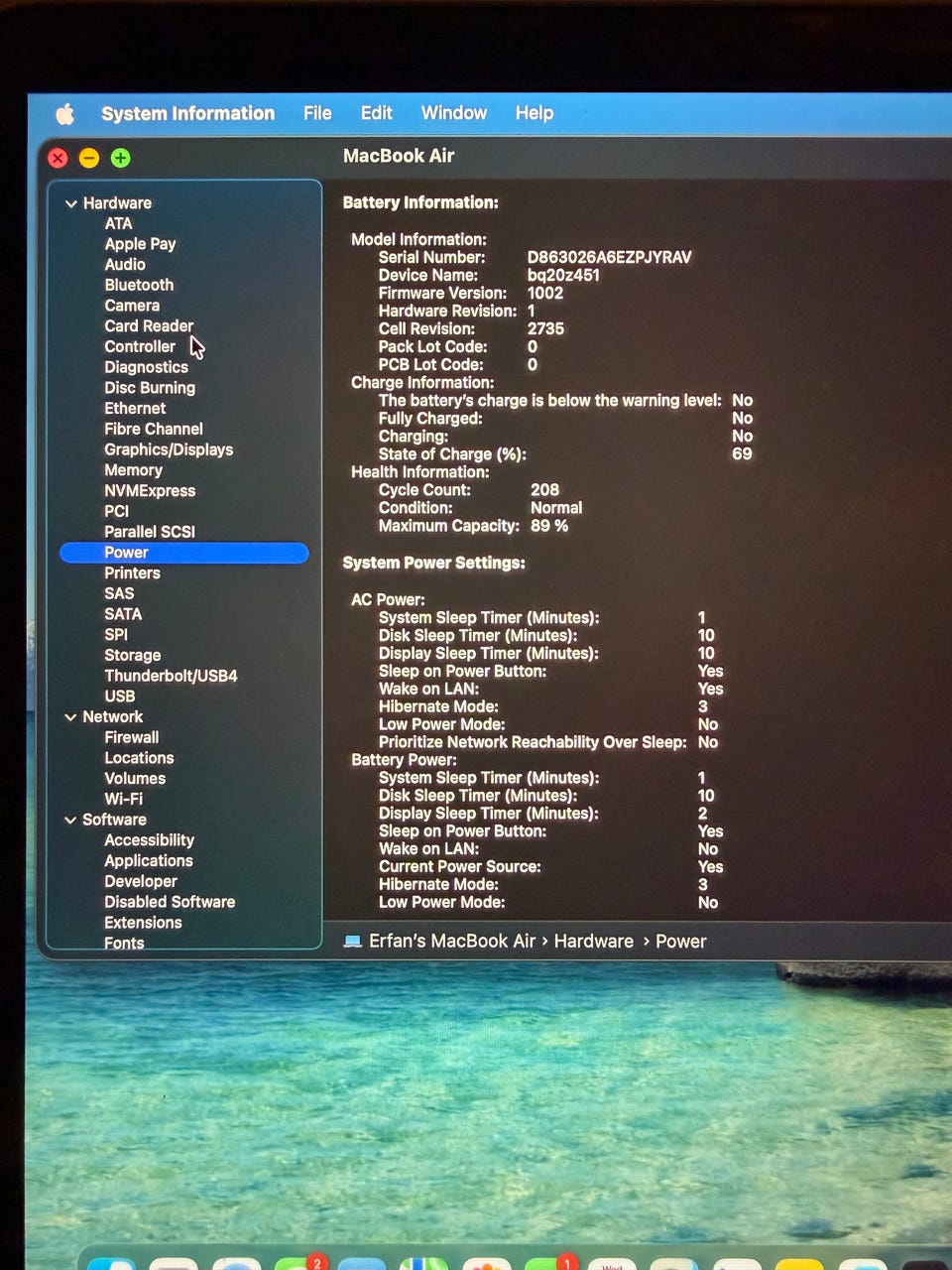
Task: Select PCI in the sidebar
Action: [x=116, y=512]
